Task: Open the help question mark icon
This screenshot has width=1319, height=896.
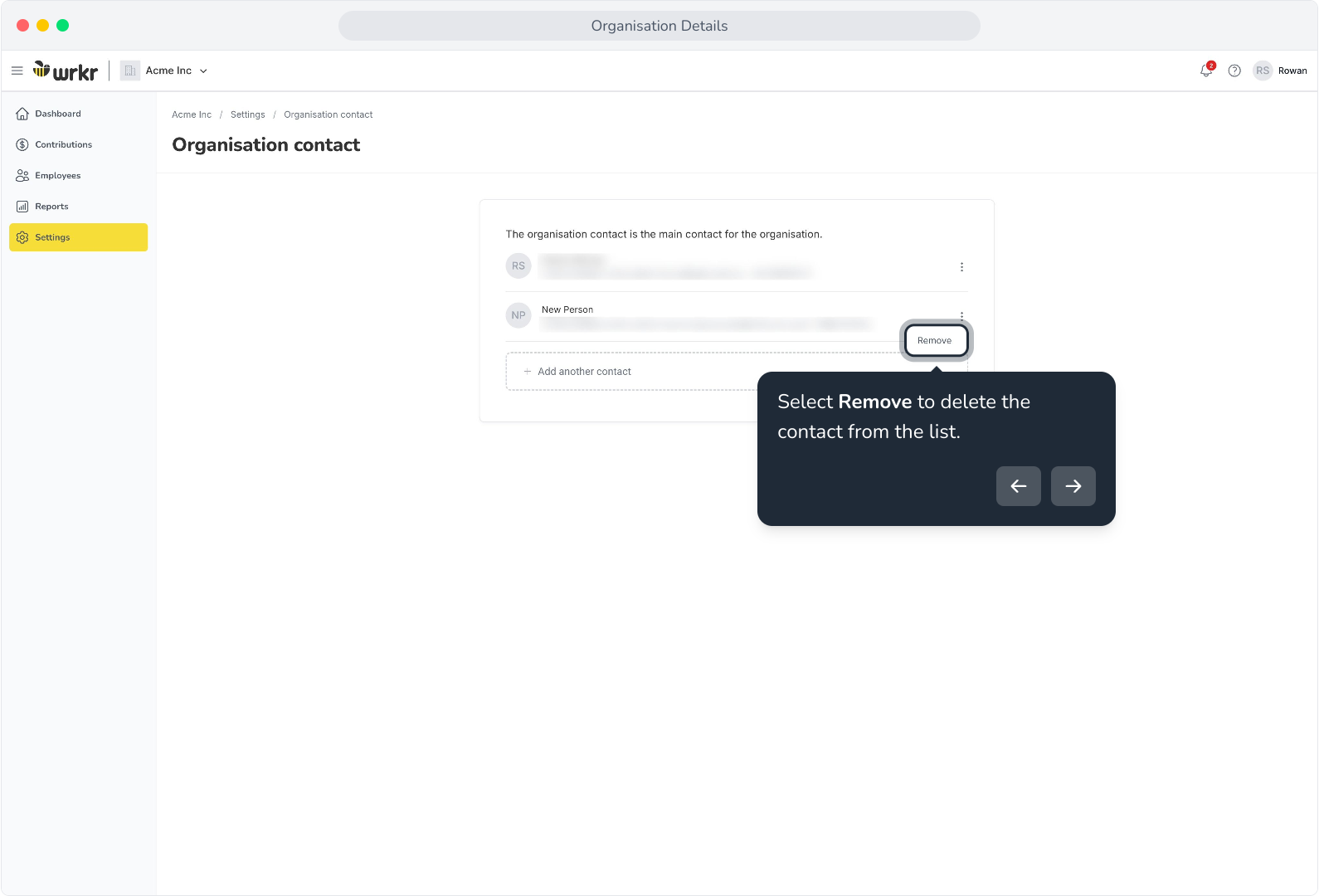Action: 1234,71
